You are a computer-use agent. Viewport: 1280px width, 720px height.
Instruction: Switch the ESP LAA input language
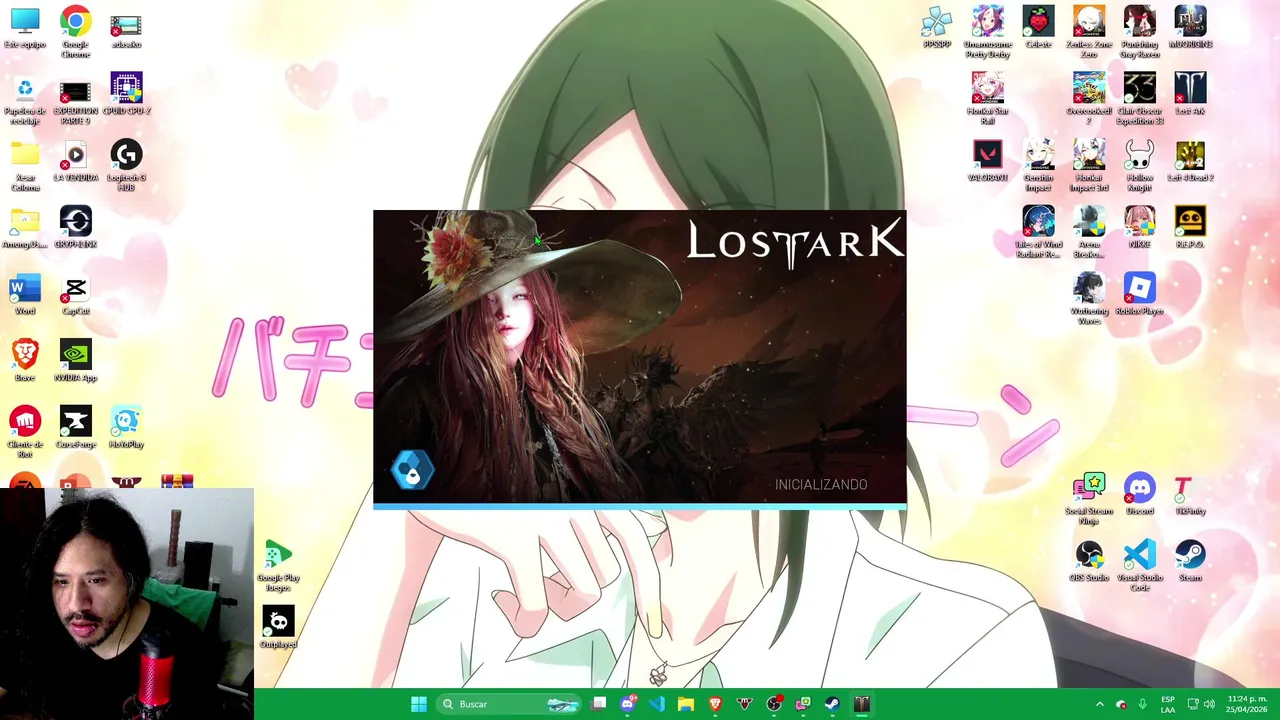[1167, 704]
